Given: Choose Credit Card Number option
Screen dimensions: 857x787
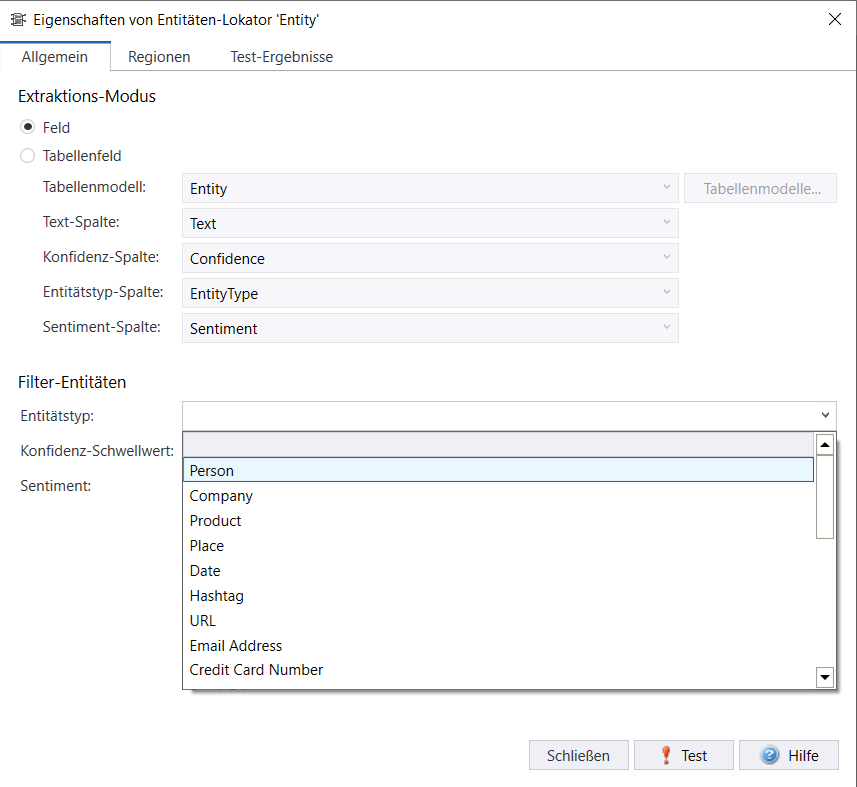Looking at the screenshot, I should coord(256,670).
